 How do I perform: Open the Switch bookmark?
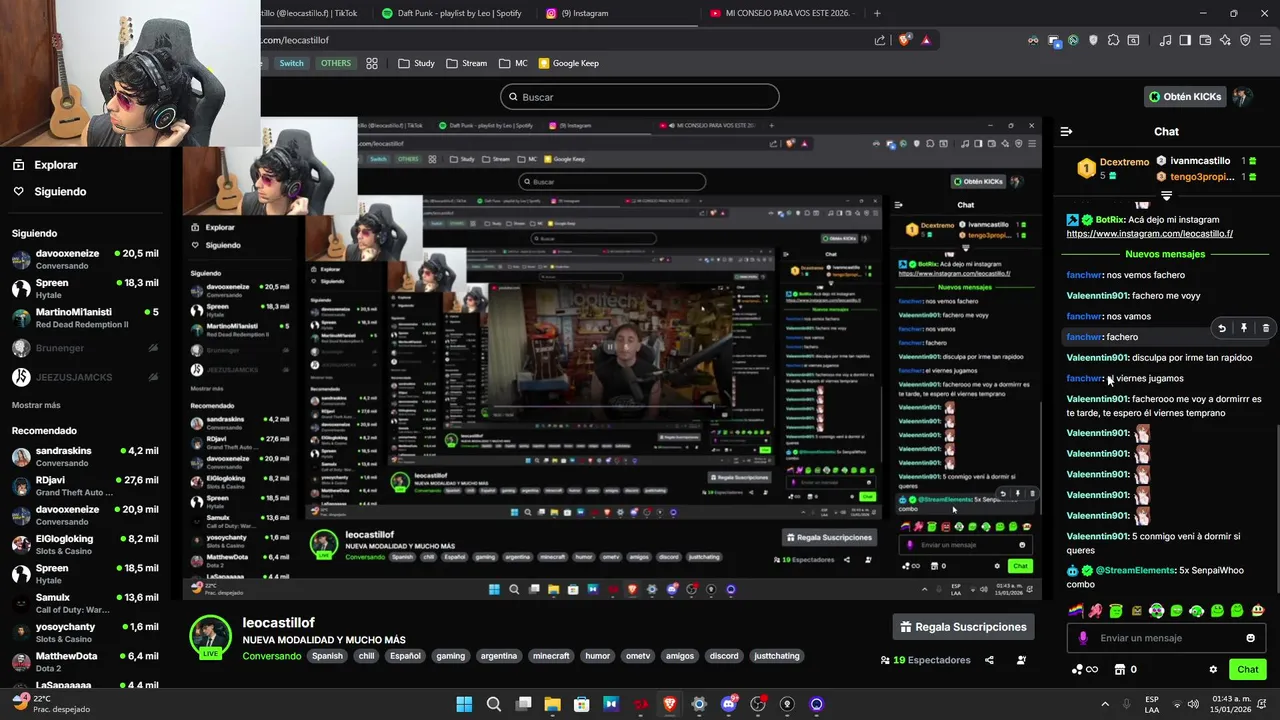pyautogui.click(x=291, y=63)
